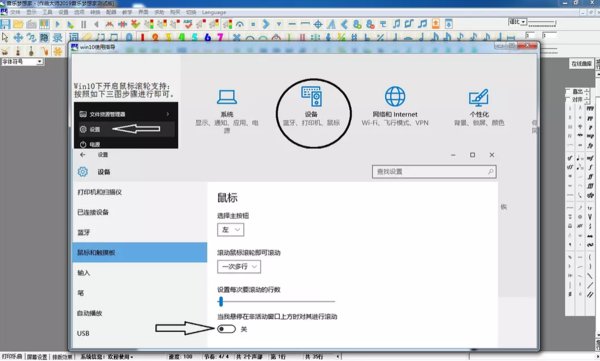Click the large blue left chevron icon
The height and width of the screenshot is (361, 600).
[344, 25]
